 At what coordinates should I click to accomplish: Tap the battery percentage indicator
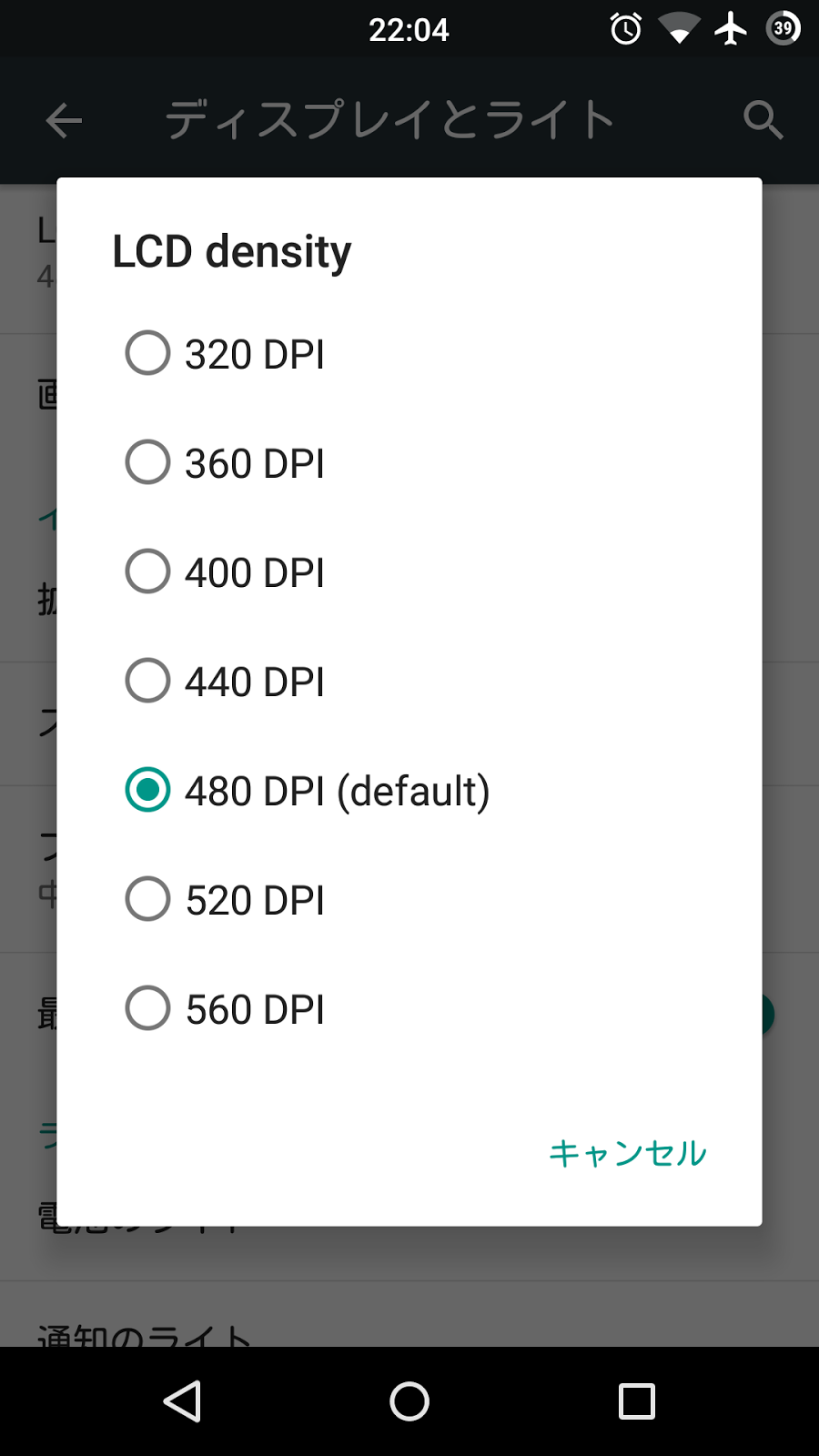784,28
